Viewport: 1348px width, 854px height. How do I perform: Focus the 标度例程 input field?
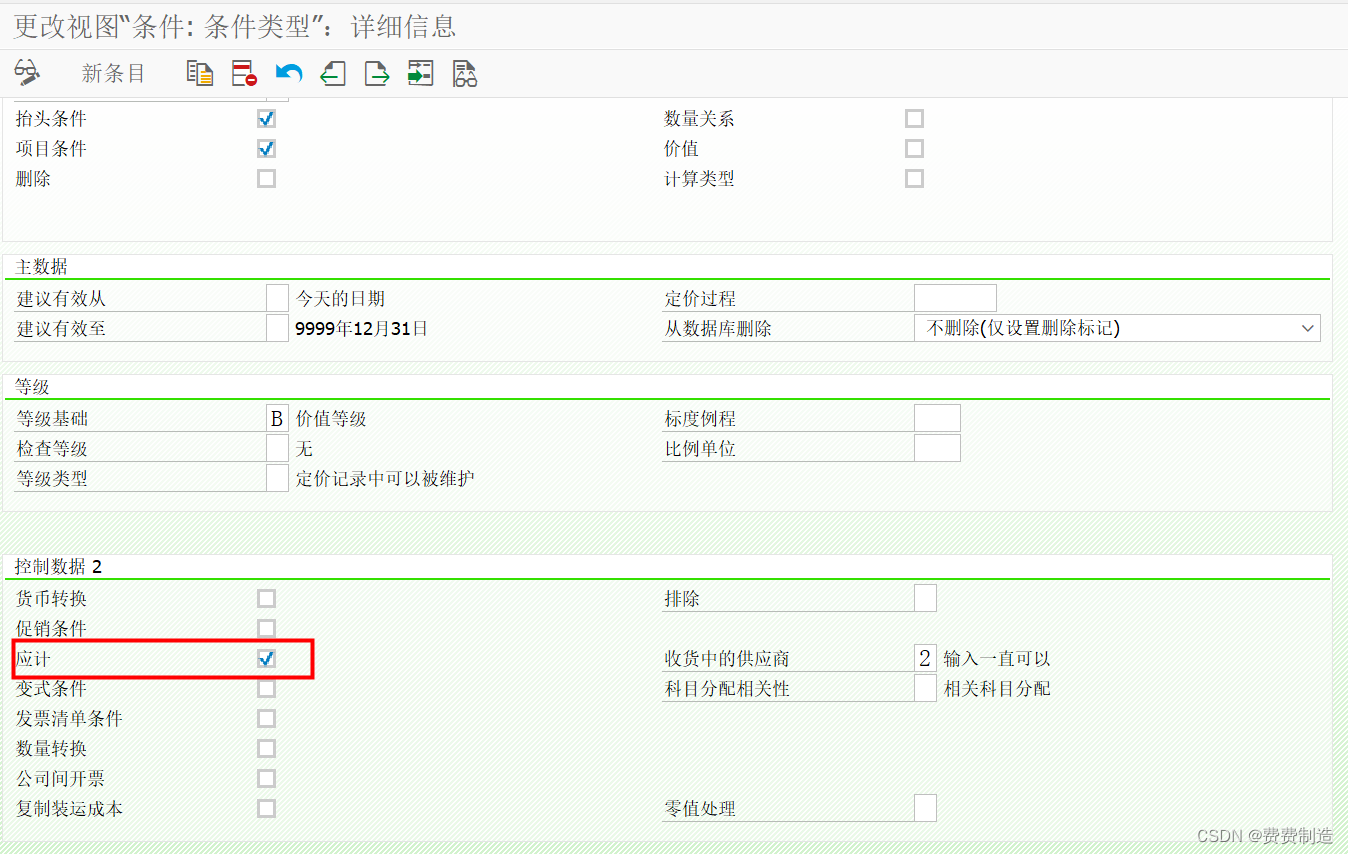[x=937, y=418]
